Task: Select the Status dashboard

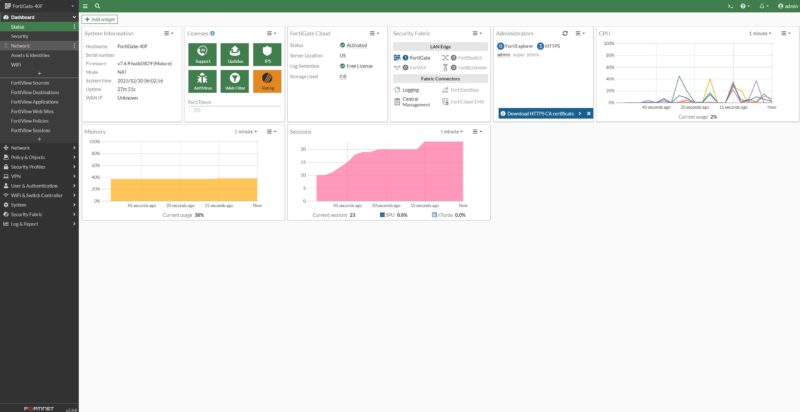Action: 39,27
